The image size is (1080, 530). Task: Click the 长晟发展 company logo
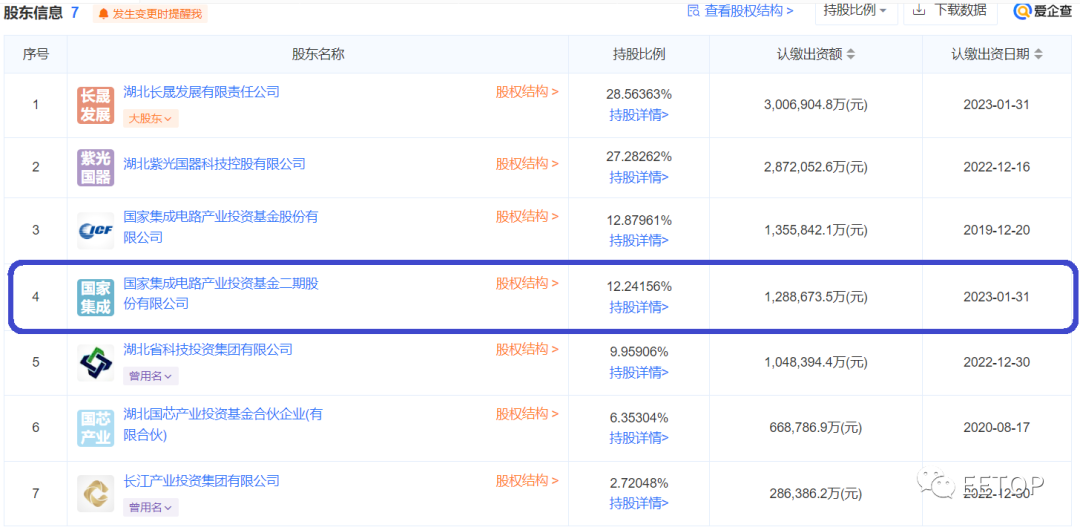click(95, 105)
